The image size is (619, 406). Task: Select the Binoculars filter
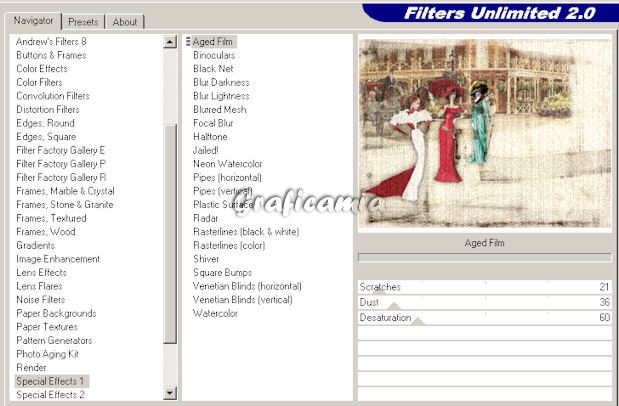click(214, 55)
